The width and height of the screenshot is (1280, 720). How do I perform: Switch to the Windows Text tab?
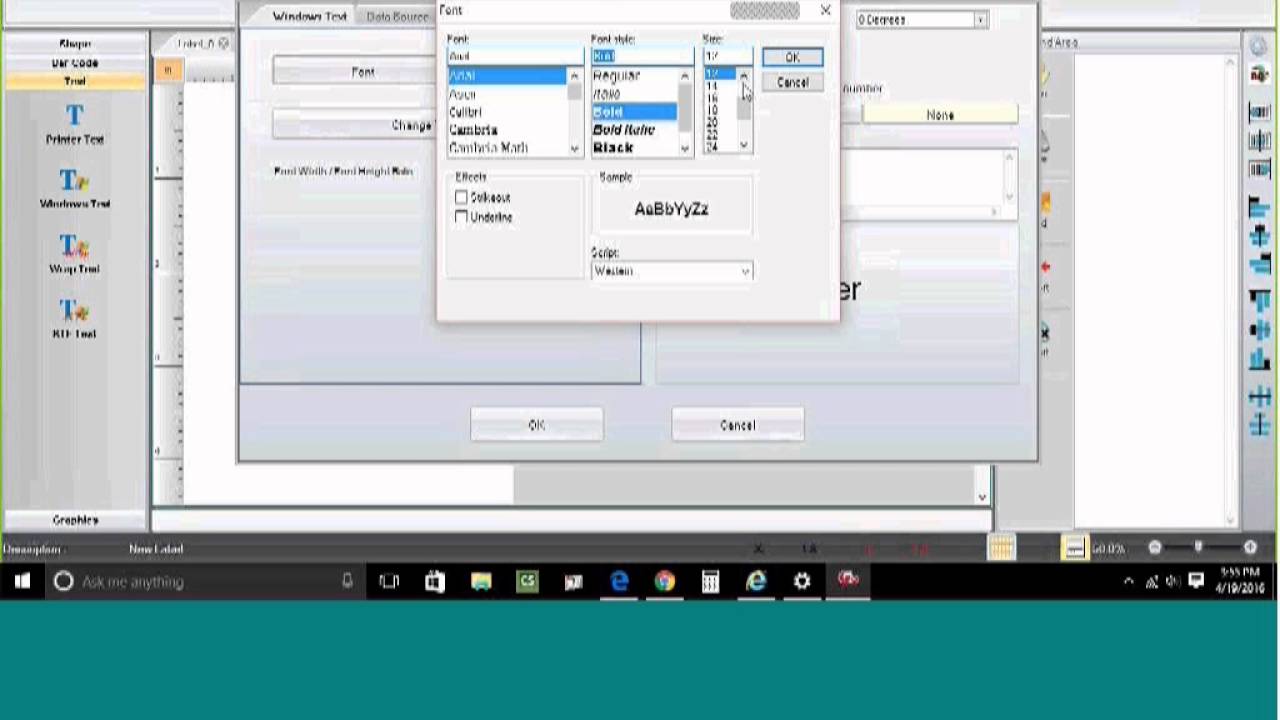pyautogui.click(x=309, y=17)
